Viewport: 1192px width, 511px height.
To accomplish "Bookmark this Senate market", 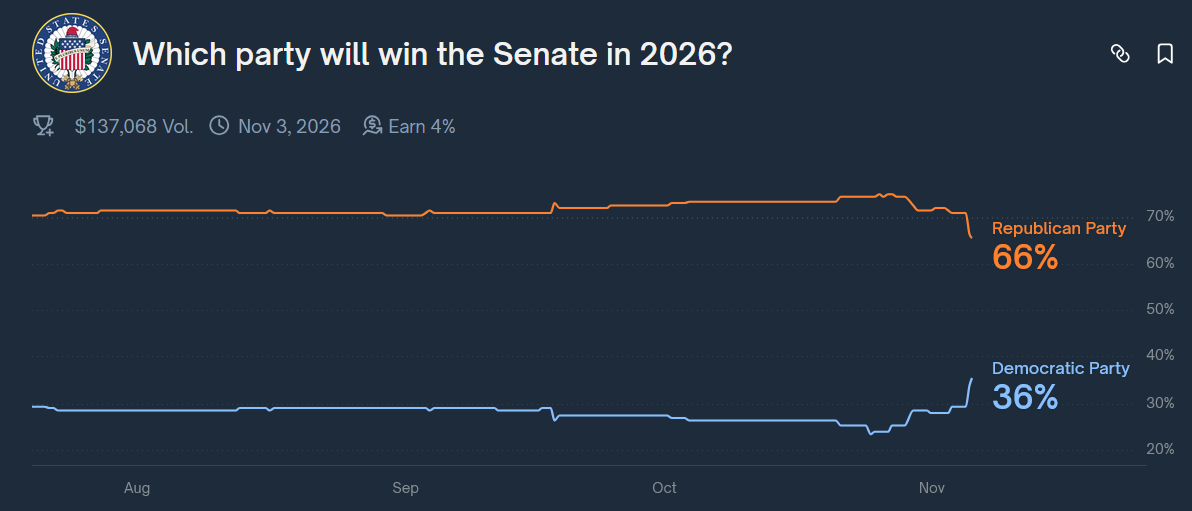I will 1165,54.
